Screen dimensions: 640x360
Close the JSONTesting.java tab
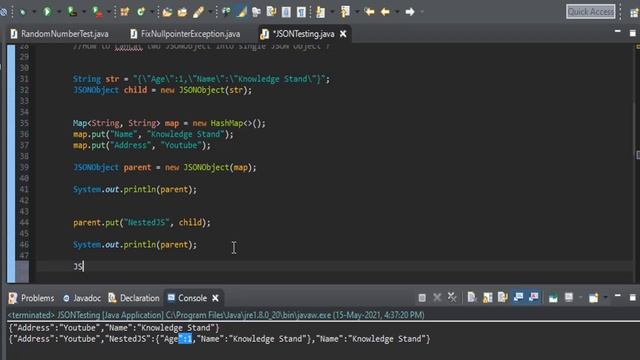click(x=343, y=34)
